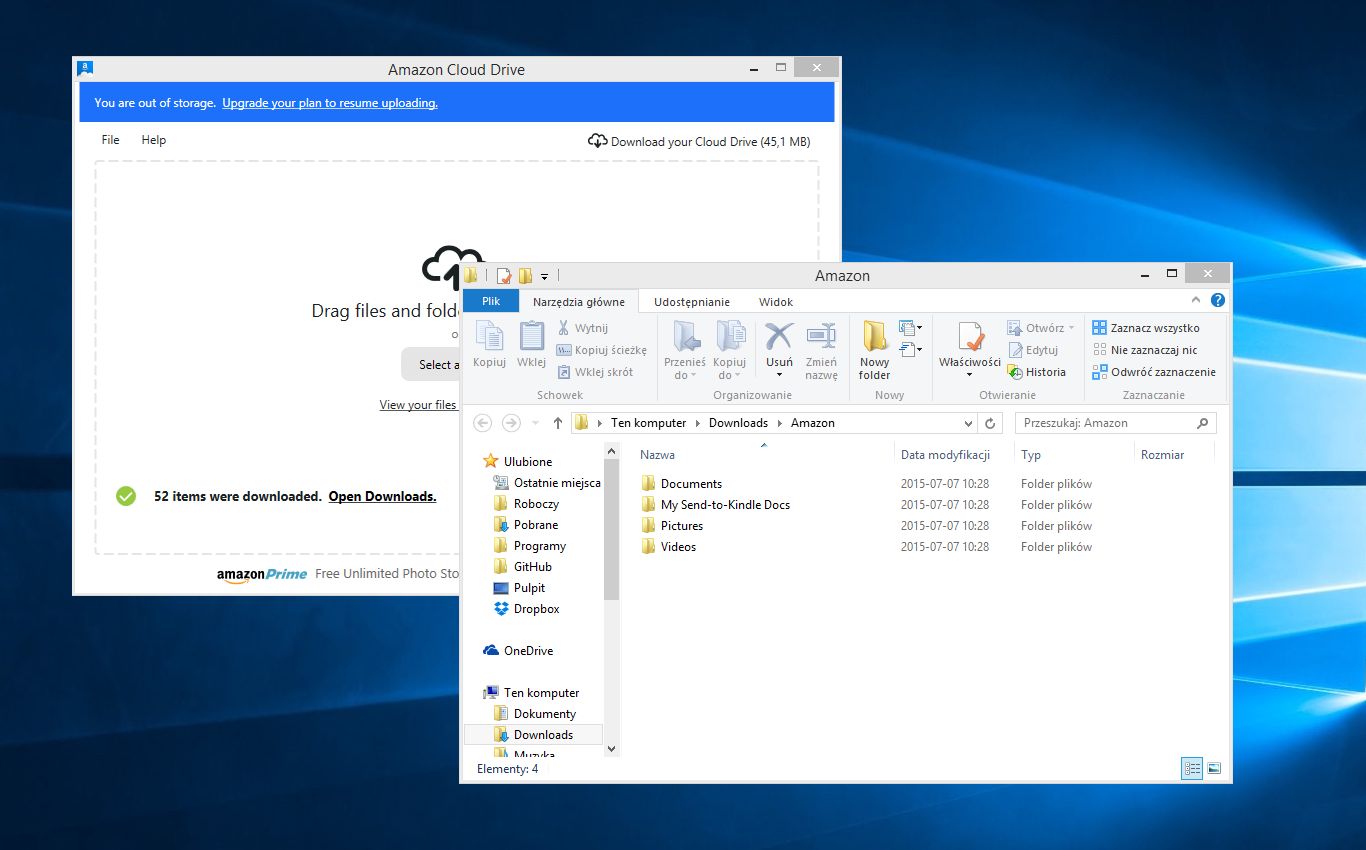Click the View your files link
The image size is (1366, 850).
[418, 405]
